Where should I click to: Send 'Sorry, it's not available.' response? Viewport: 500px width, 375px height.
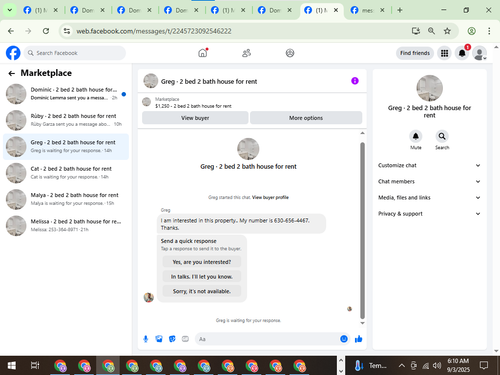202,291
